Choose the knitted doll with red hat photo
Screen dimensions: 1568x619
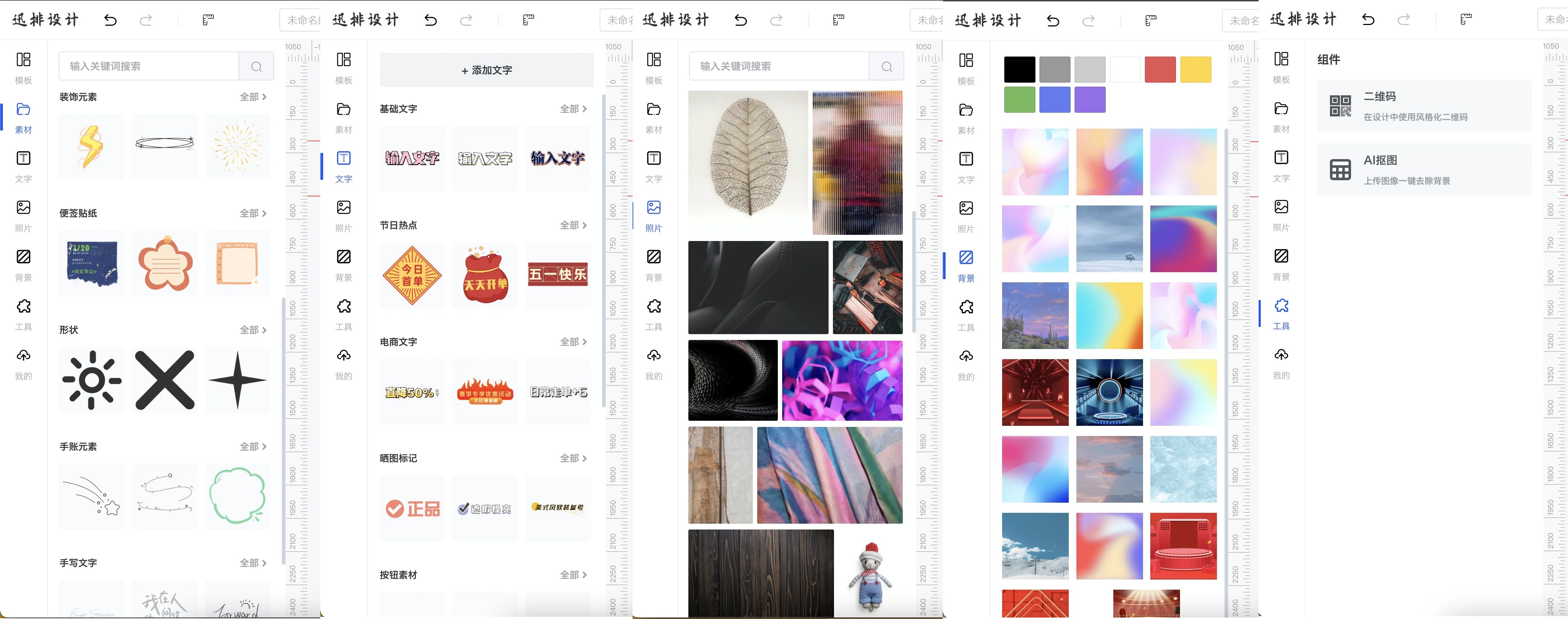870,574
